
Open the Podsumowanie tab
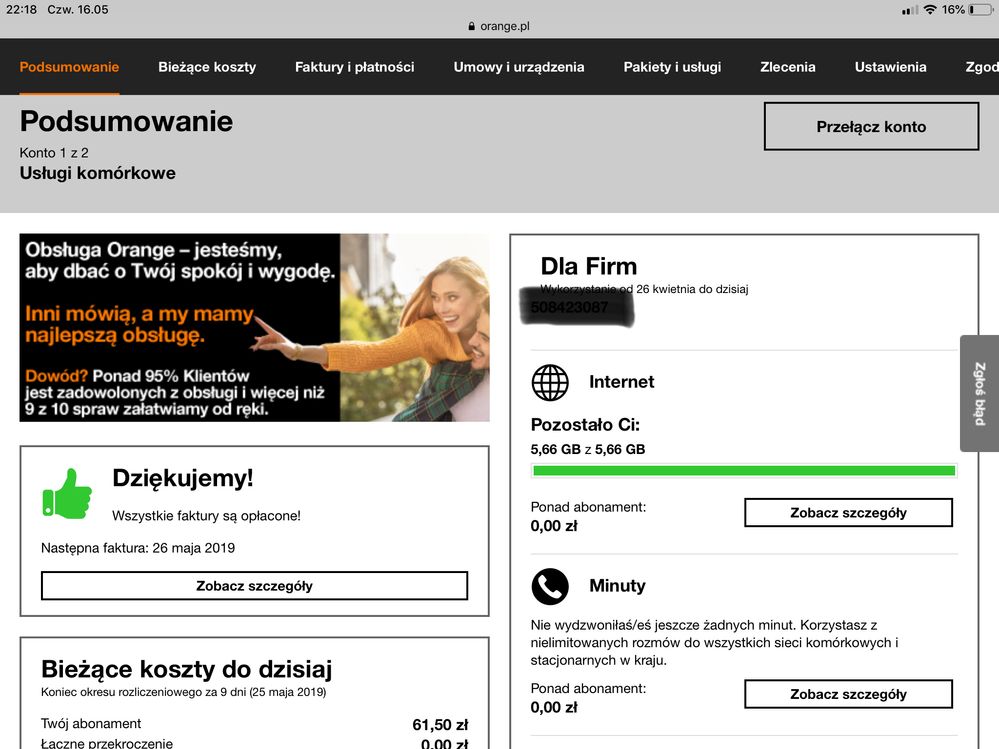pos(69,67)
